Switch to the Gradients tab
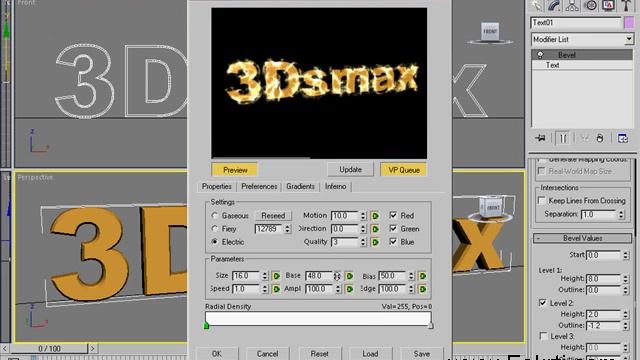Viewport: 640px width, 360px height. point(300,187)
